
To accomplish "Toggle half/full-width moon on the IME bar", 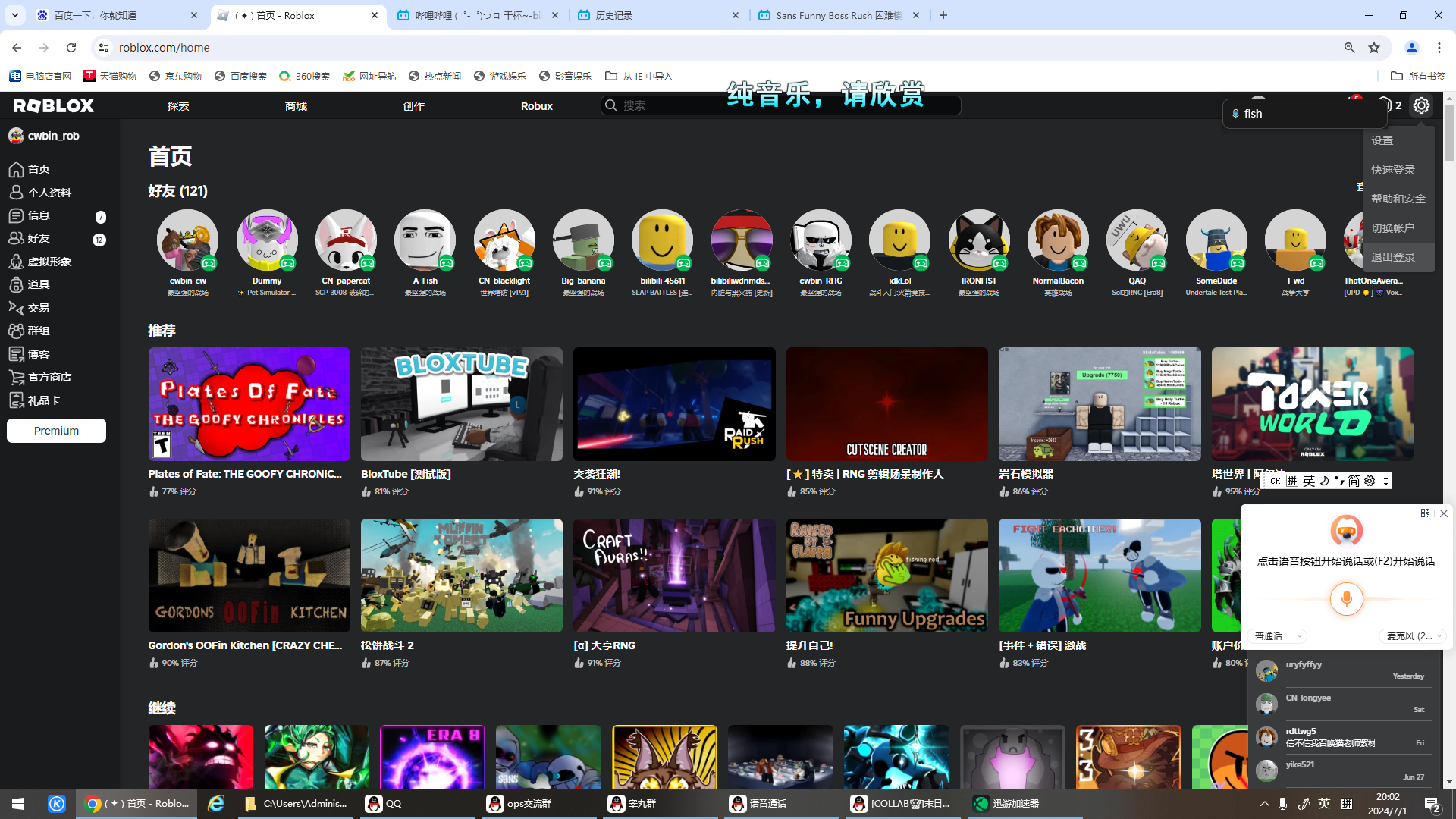I will tap(1325, 481).
